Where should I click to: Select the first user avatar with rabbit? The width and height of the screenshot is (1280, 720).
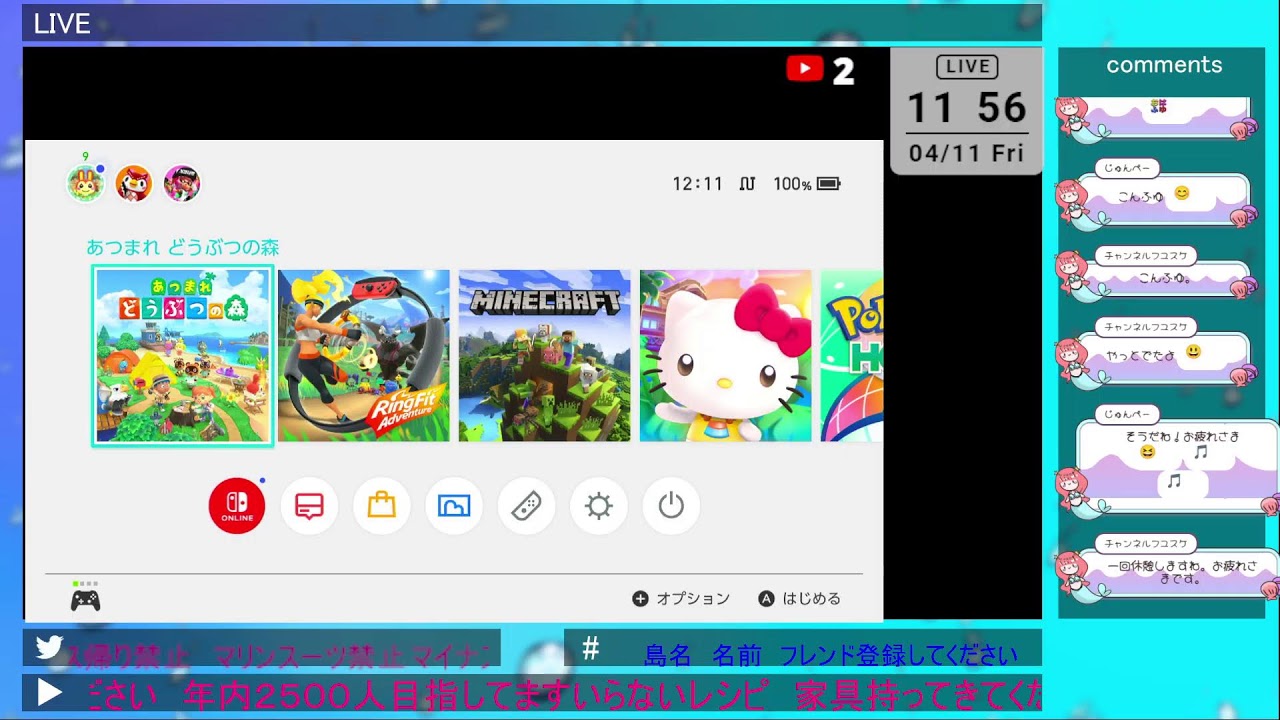[86, 184]
